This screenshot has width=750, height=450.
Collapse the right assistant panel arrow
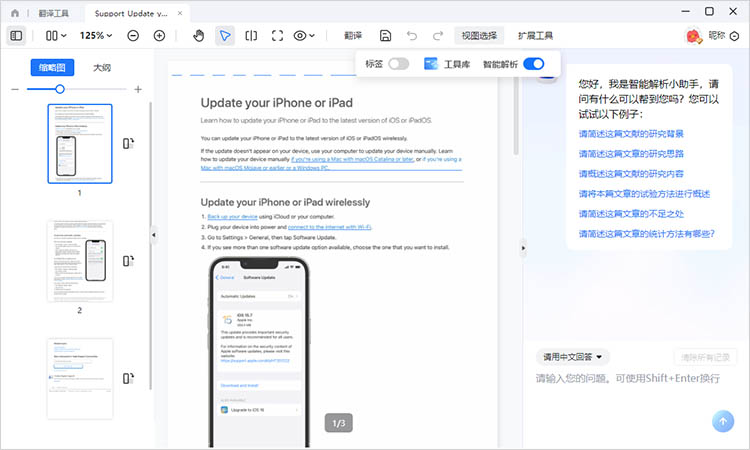click(523, 248)
